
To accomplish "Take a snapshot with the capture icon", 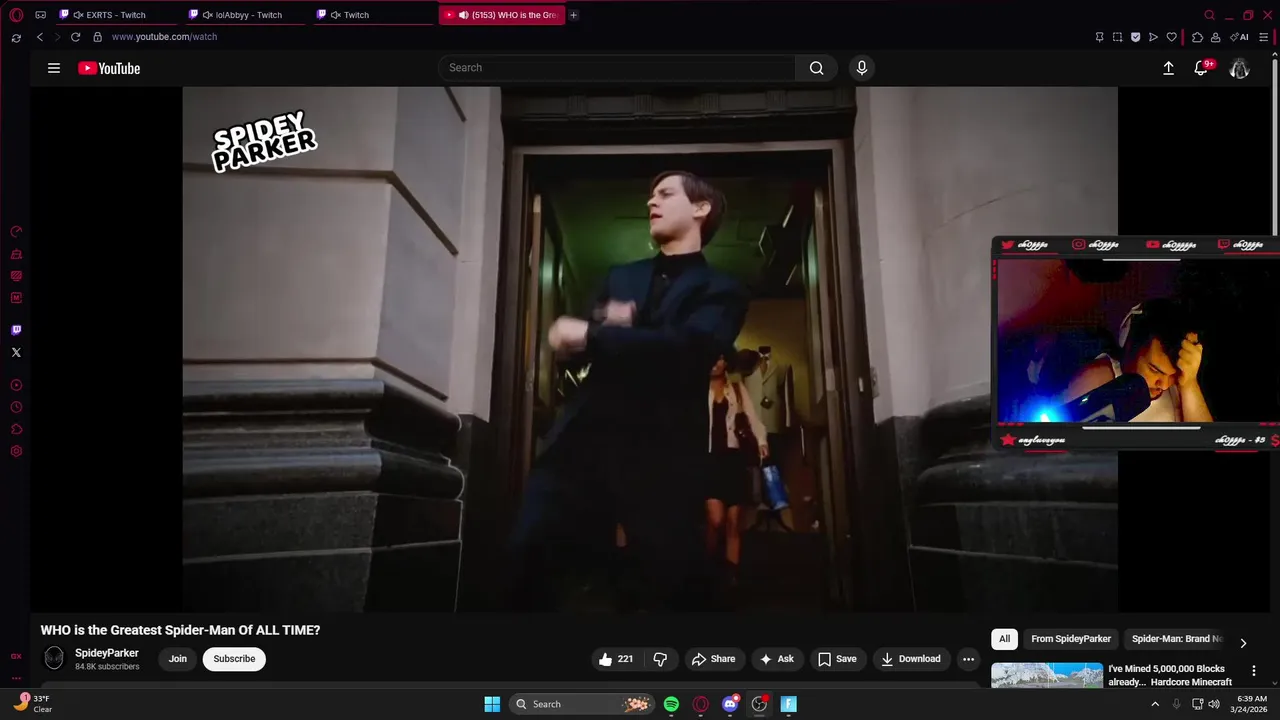I will [1118, 37].
